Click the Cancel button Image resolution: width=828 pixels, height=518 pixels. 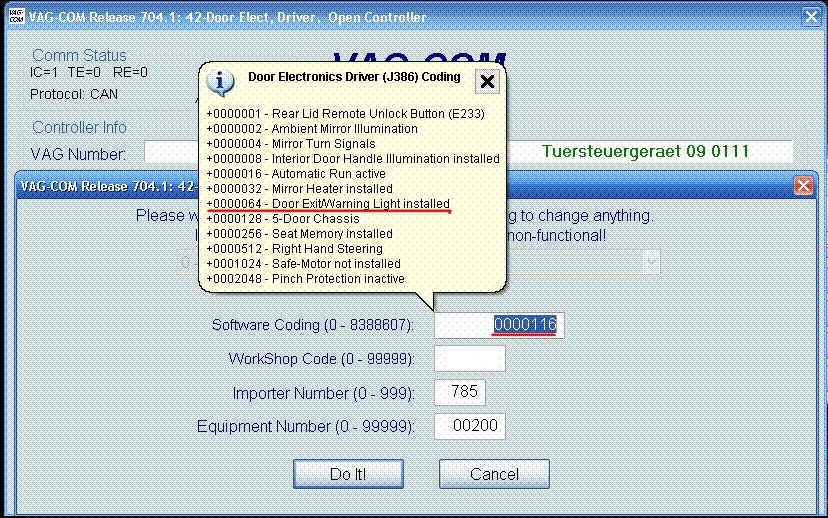point(494,474)
